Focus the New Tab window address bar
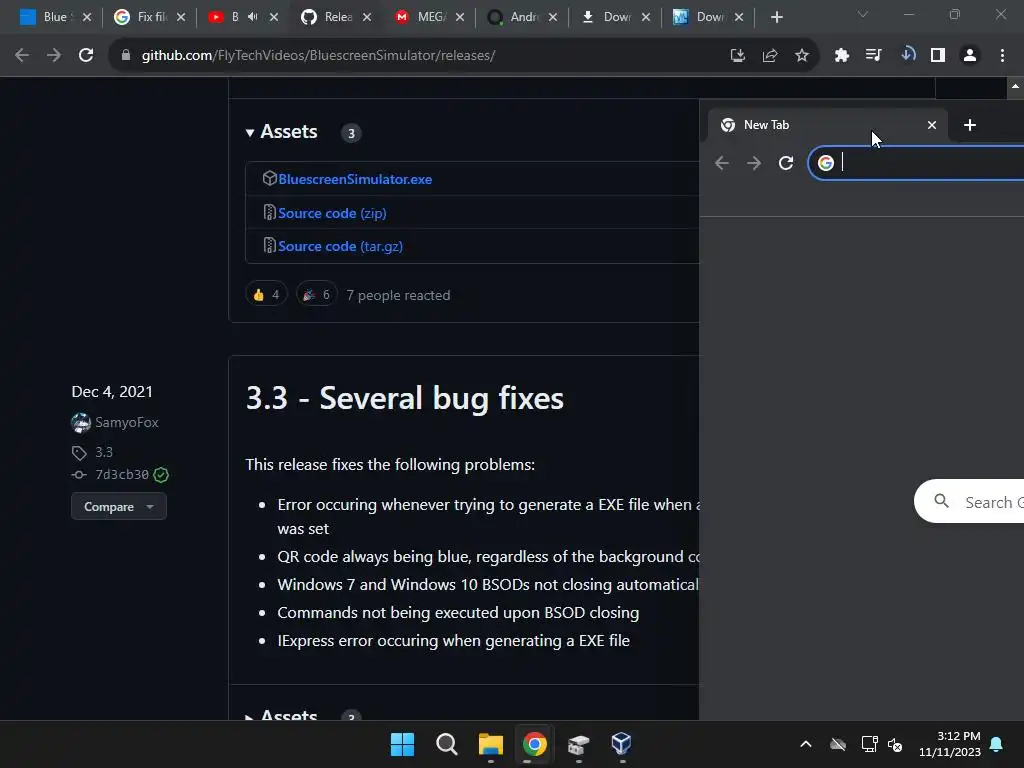 click(x=916, y=163)
